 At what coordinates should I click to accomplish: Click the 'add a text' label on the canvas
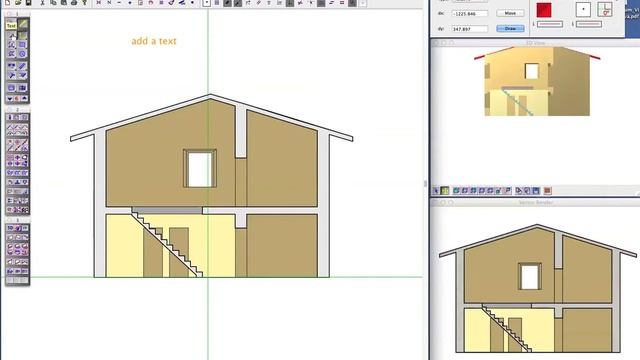154,41
